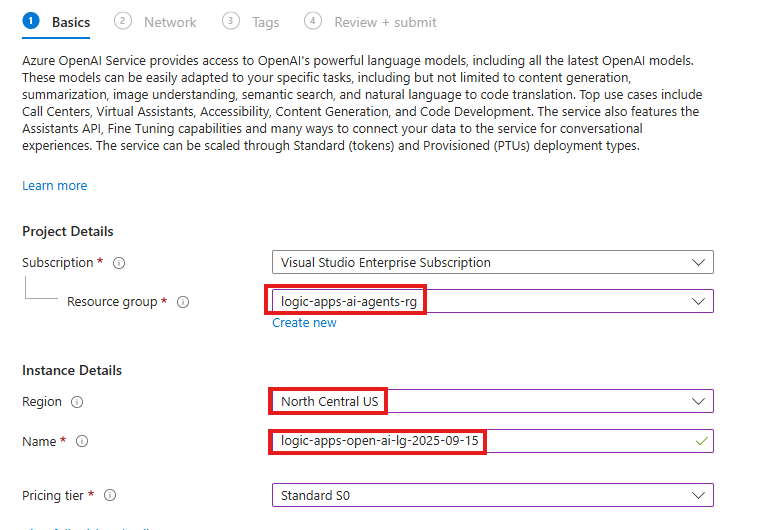This screenshot has height=530, width=774.
Task: Click the info icon beside Resource group
Action: point(183,302)
